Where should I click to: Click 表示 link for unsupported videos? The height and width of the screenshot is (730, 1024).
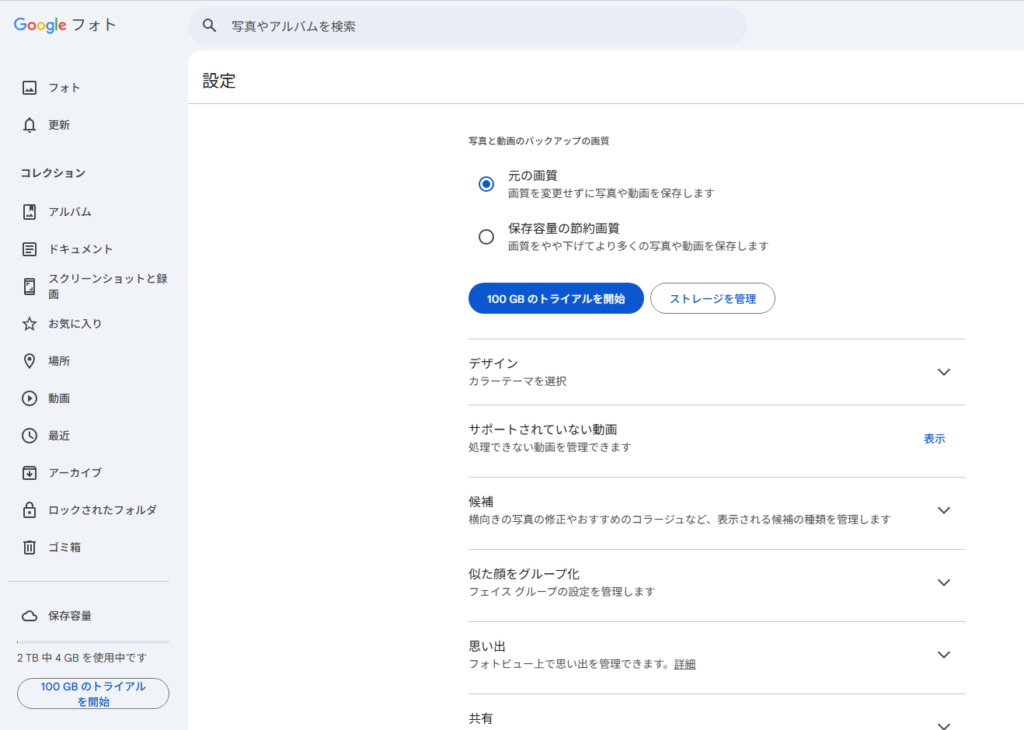point(934,439)
